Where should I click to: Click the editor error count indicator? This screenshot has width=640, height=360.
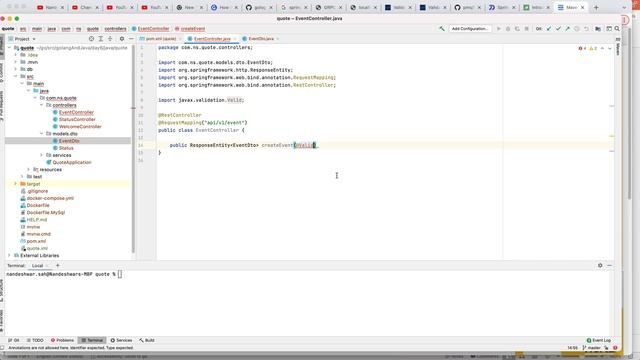(582, 49)
